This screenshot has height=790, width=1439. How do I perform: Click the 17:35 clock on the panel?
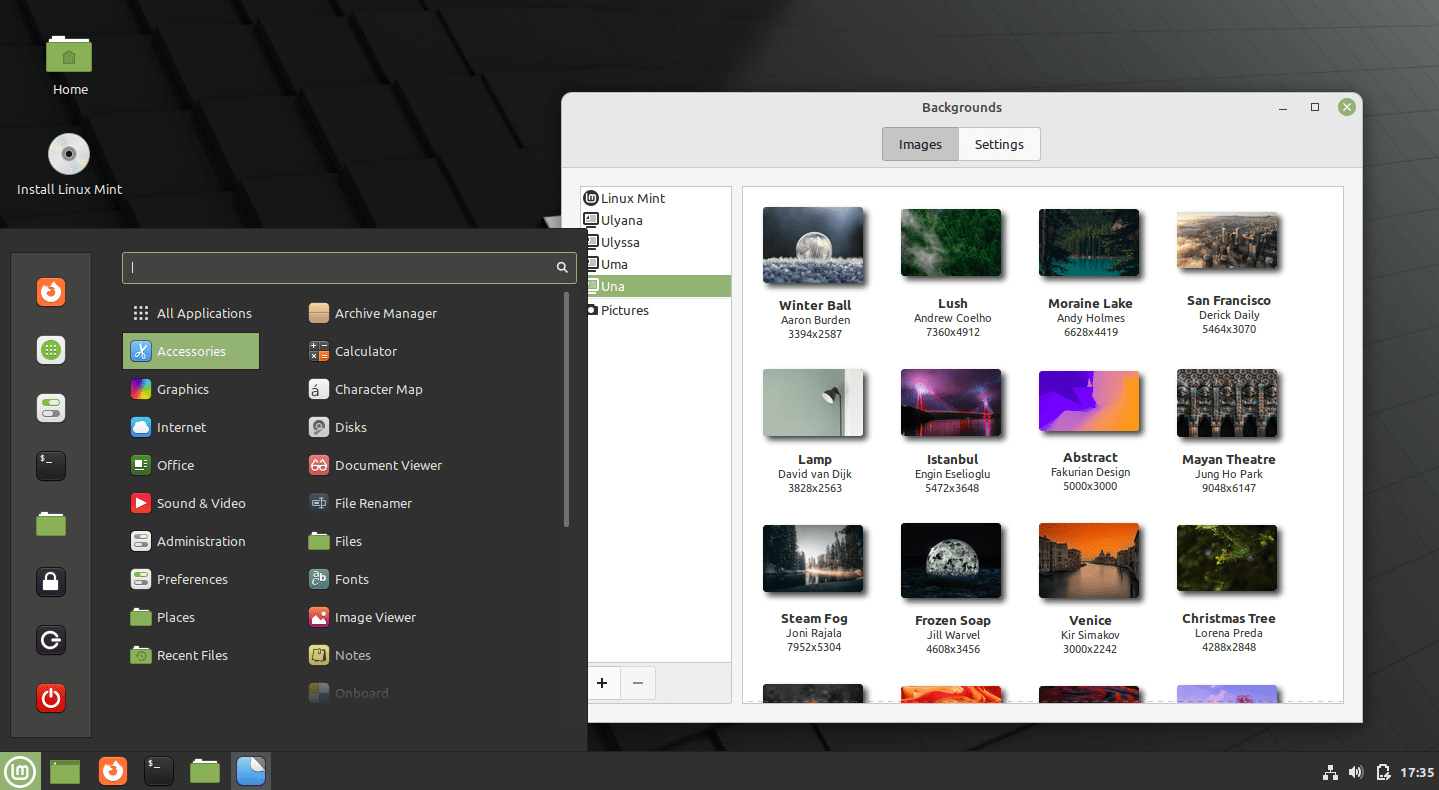pos(1417,772)
